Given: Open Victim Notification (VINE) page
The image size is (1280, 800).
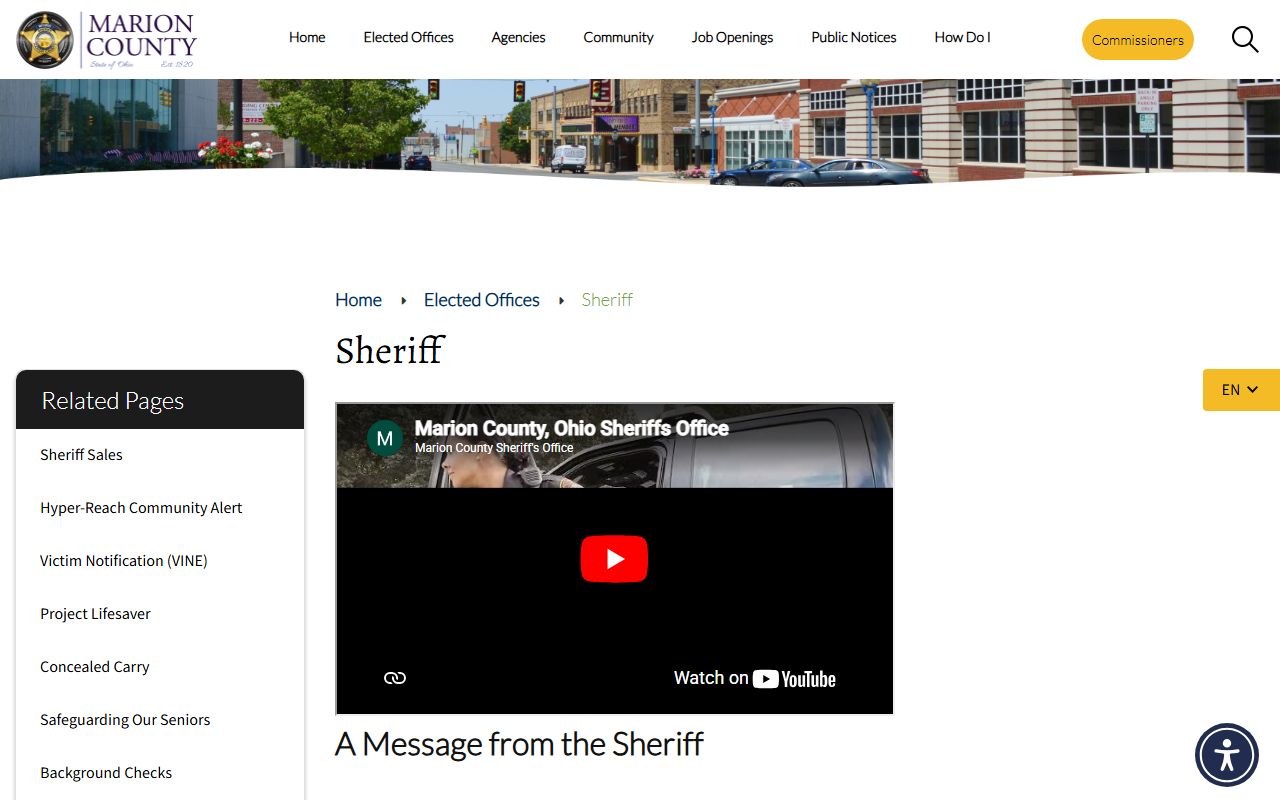Looking at the screenshot, I should 124,561.
